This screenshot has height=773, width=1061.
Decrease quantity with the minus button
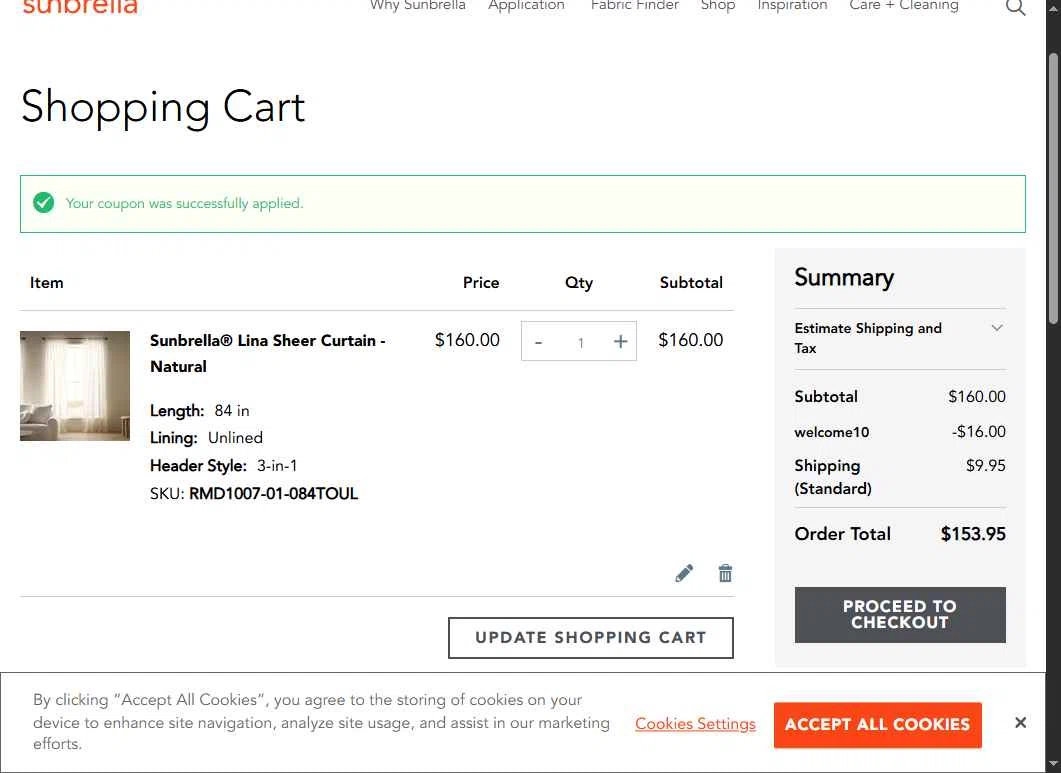(539, 342)
